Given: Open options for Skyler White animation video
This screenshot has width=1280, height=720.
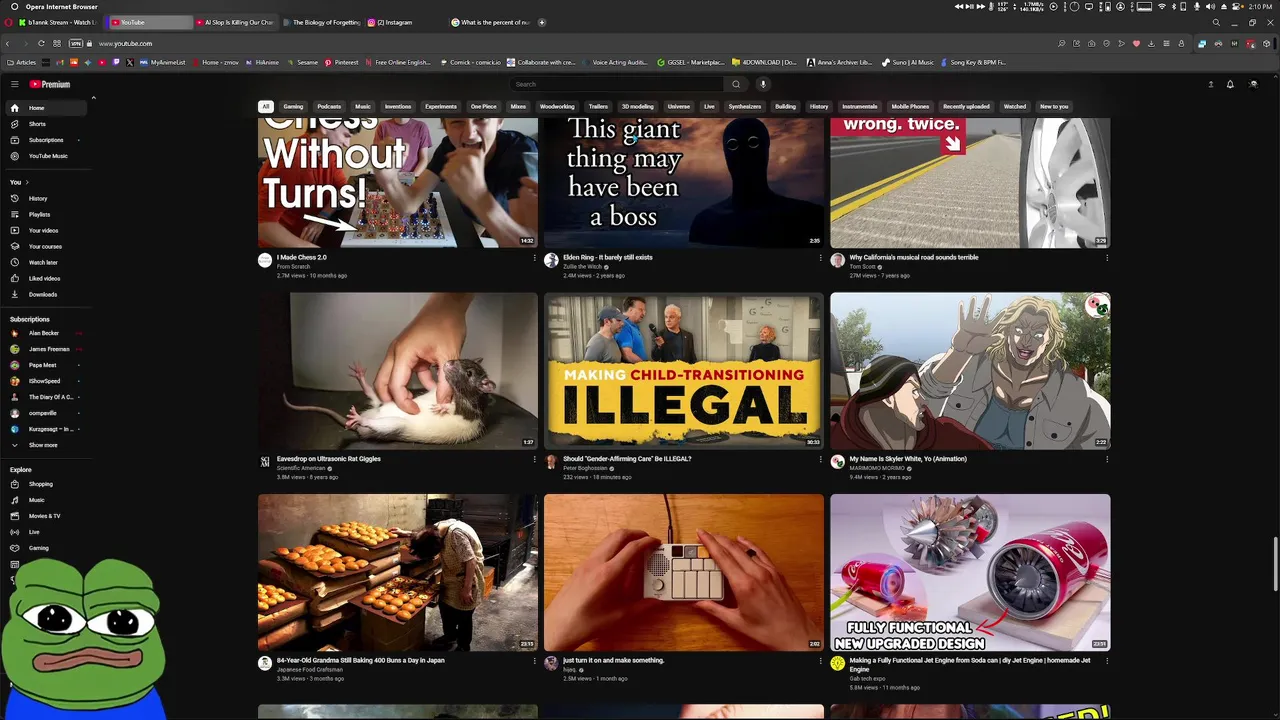Looking at the screenshot, I should tap(1106, 460).
